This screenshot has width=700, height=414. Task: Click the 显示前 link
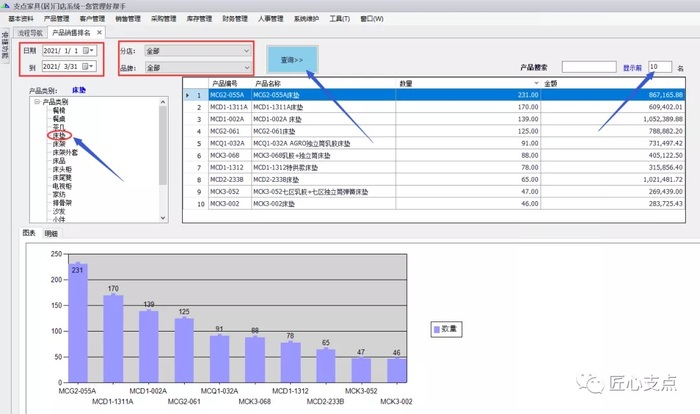[x=632, y=67]
